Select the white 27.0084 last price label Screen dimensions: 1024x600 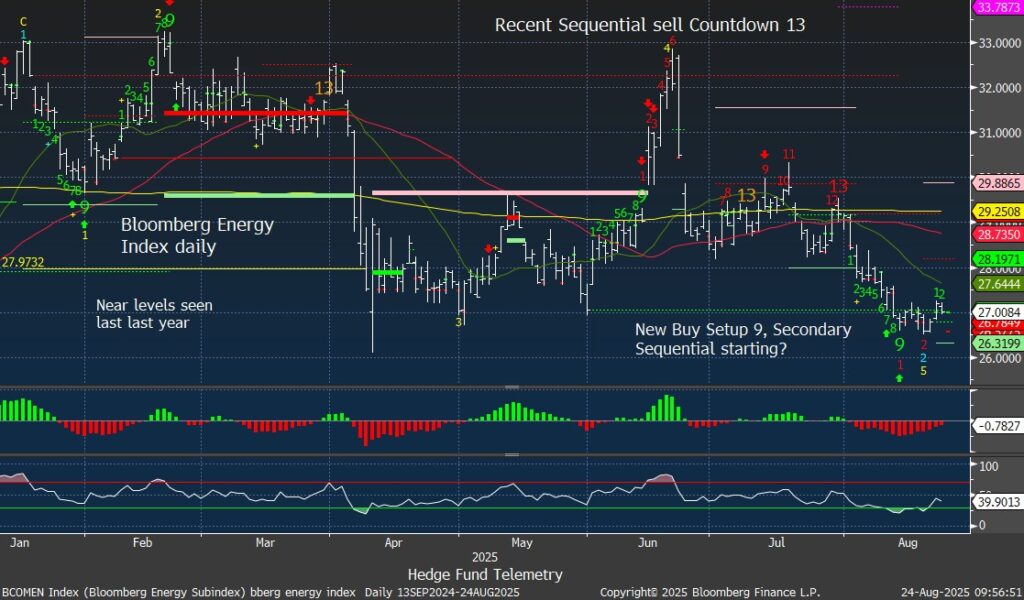997,313
